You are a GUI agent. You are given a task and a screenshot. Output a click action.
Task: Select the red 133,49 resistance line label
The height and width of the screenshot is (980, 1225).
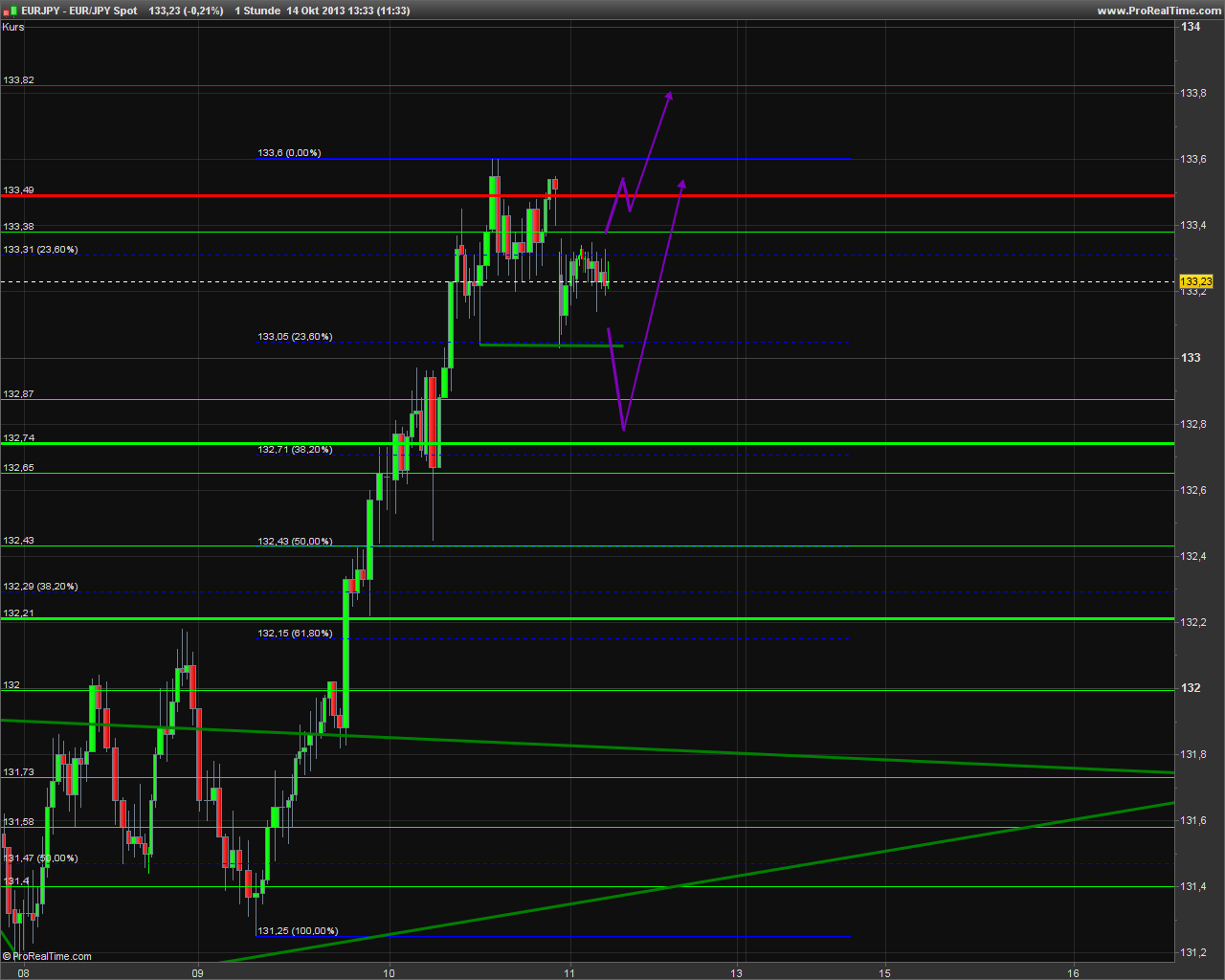tap(18, 190)
